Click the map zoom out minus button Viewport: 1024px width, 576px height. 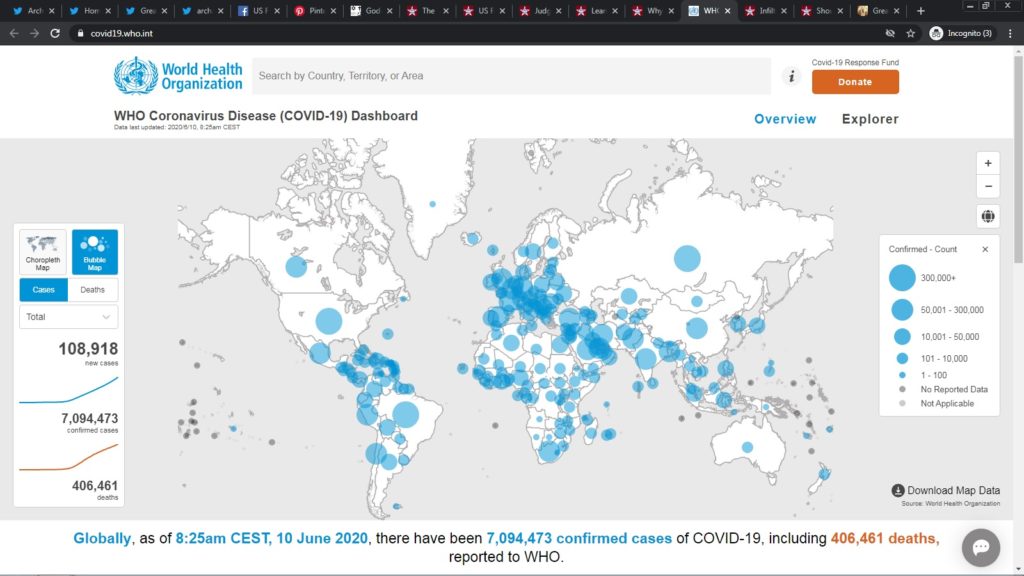pyautogui.click(x=988, y=187)
